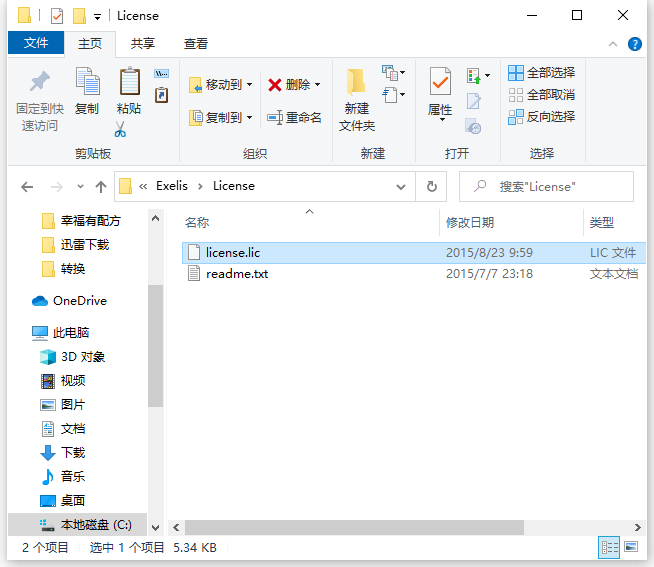Click License in the address breadcrumb
Image resolution: width=654 pixels, height=567 pixels.
tap(234, 186)
